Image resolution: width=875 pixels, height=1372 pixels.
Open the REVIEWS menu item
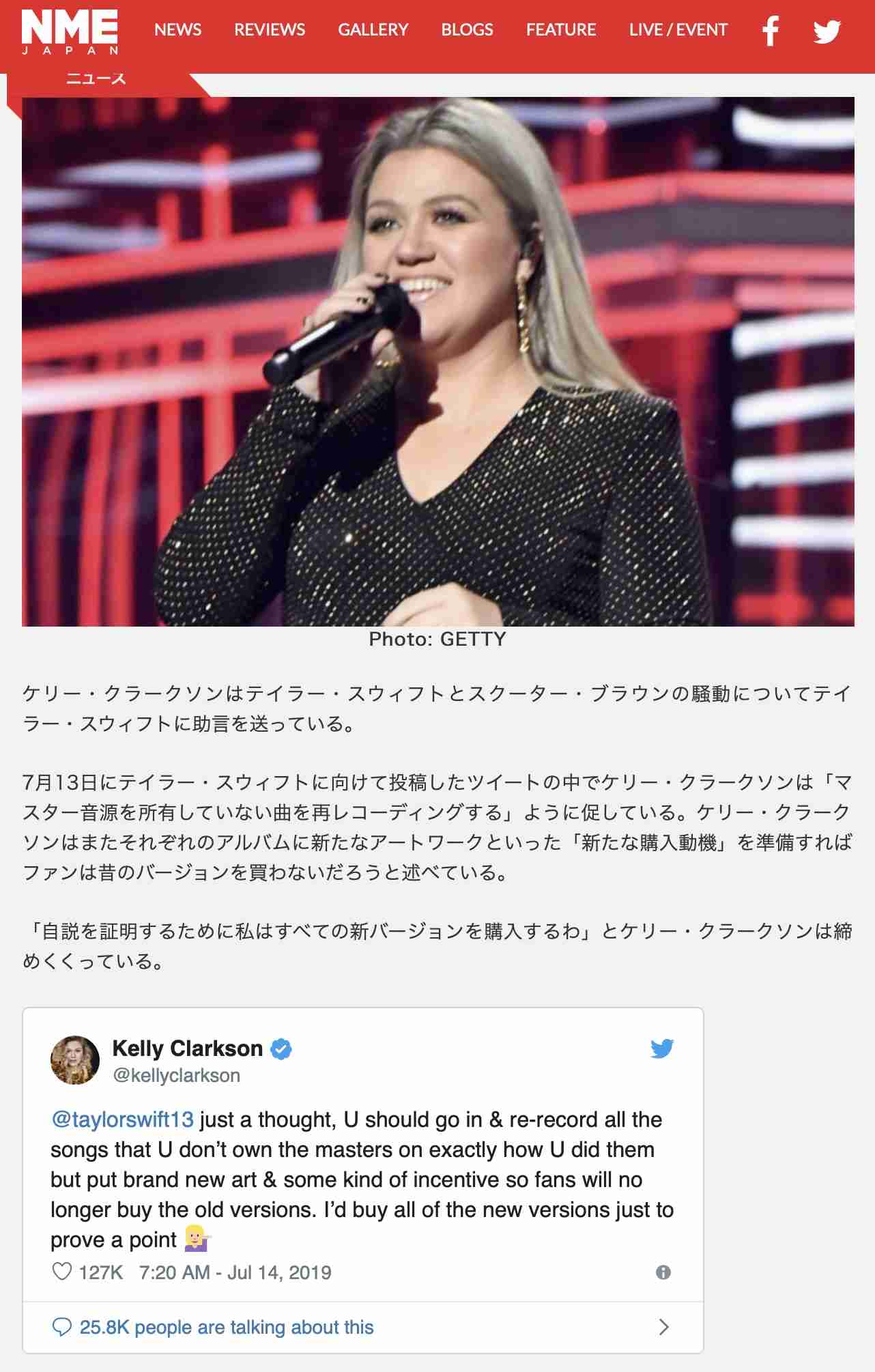point(270,30)
